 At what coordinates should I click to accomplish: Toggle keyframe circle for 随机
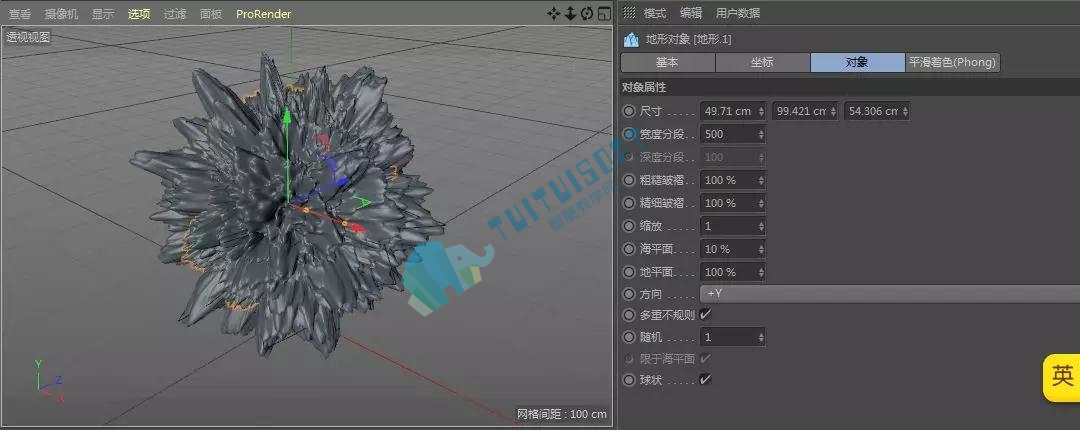629,338
